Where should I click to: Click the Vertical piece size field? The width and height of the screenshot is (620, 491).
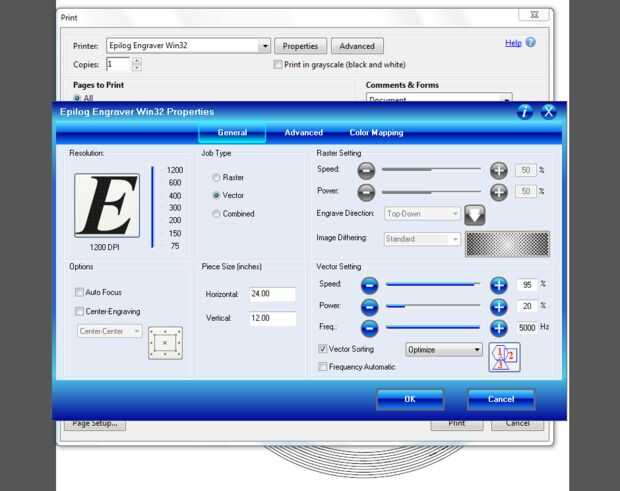pos(272,319)
